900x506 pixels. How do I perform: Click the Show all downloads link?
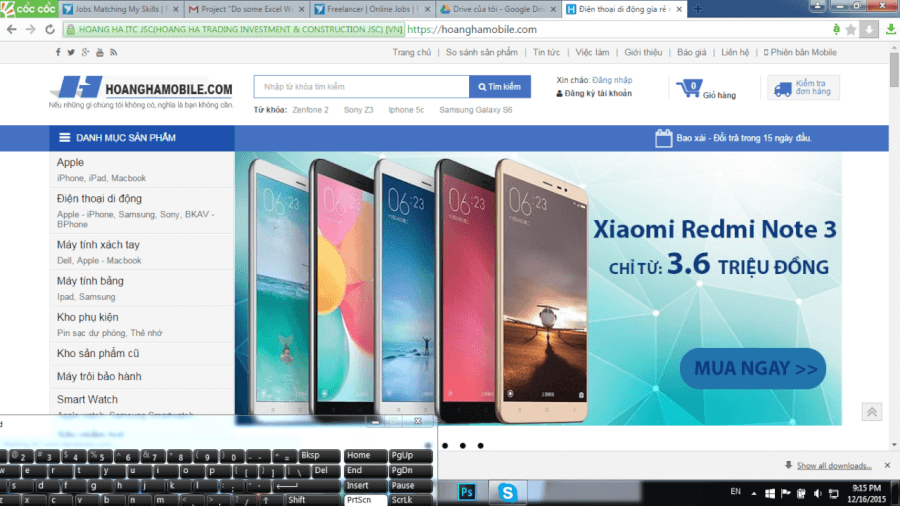pyautogui.click(x=834, y=466)
